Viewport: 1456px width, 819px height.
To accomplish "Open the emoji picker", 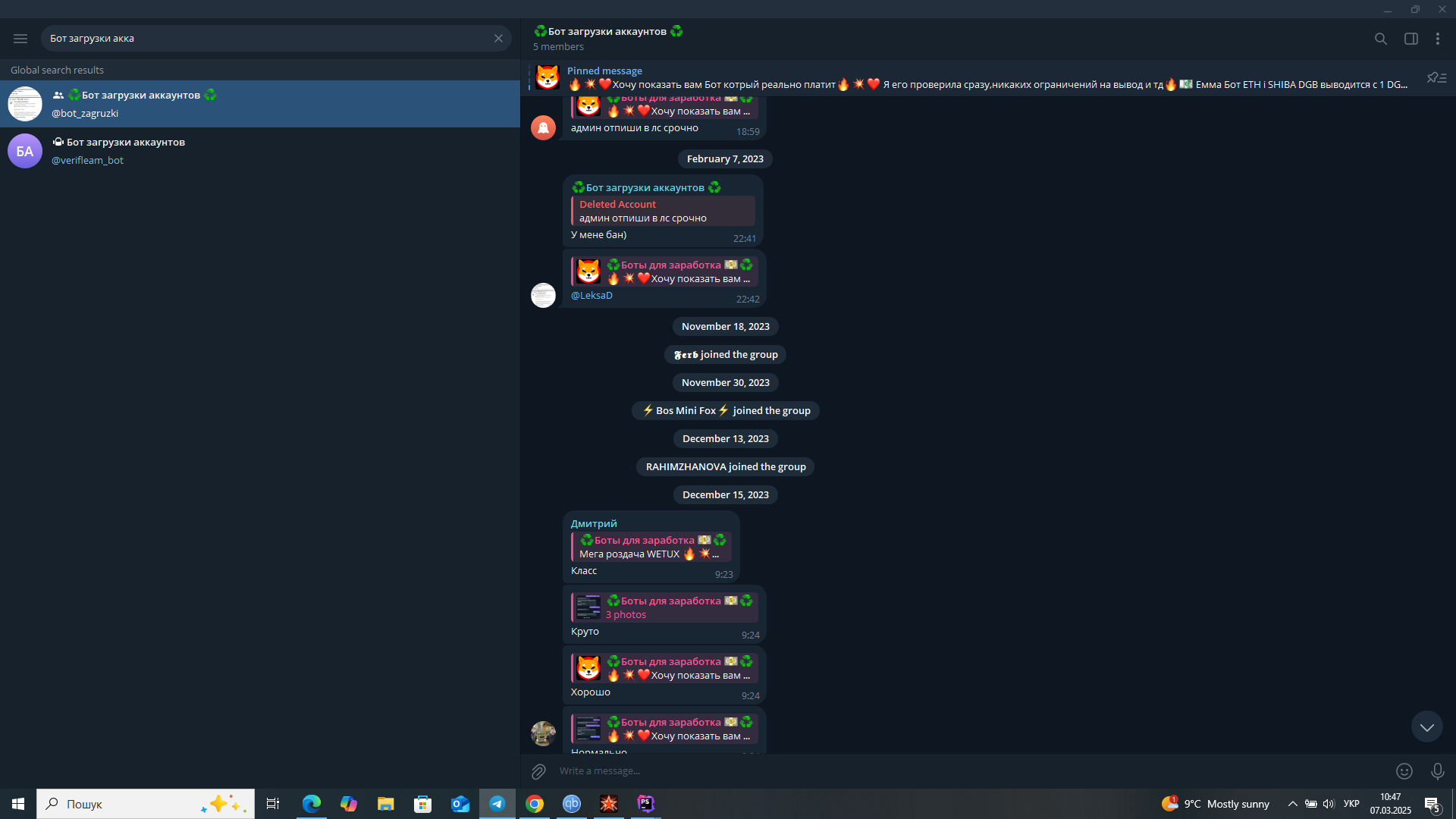I will pos(1404,771).
